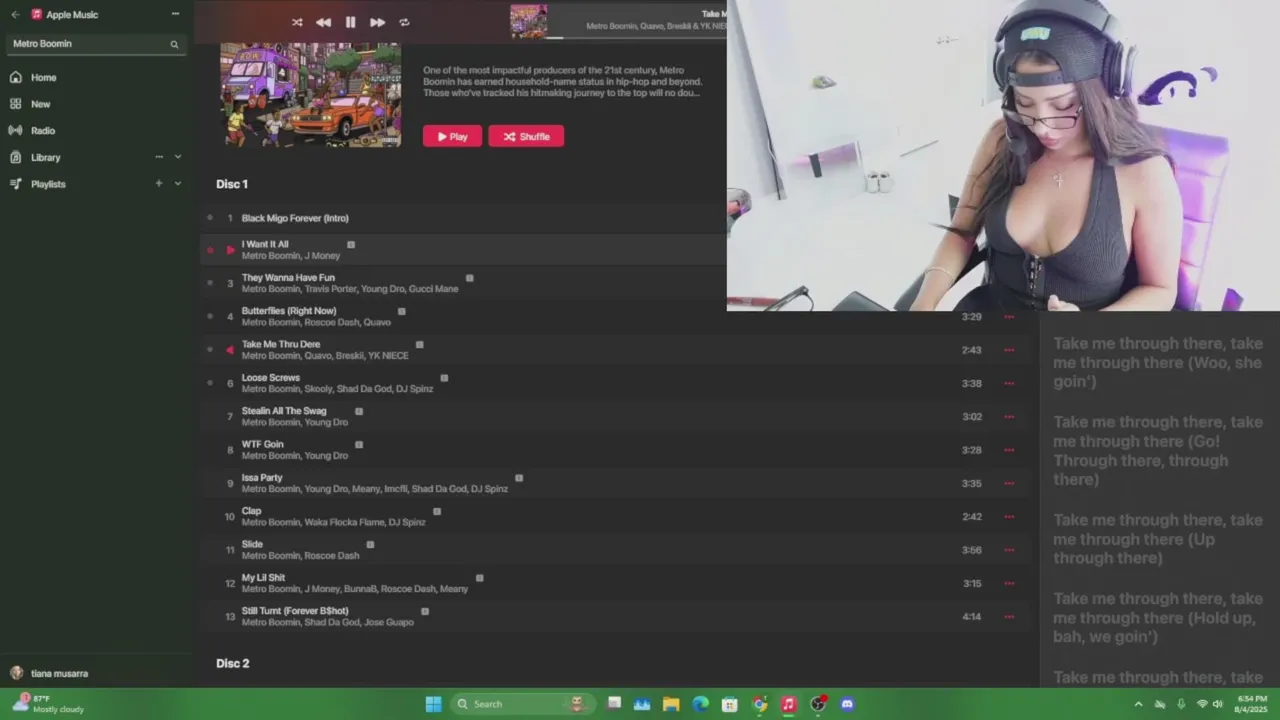Screen dimensions: 1280x720
Task: Open more options for Loose Screws row
Action: (1009, 383)
